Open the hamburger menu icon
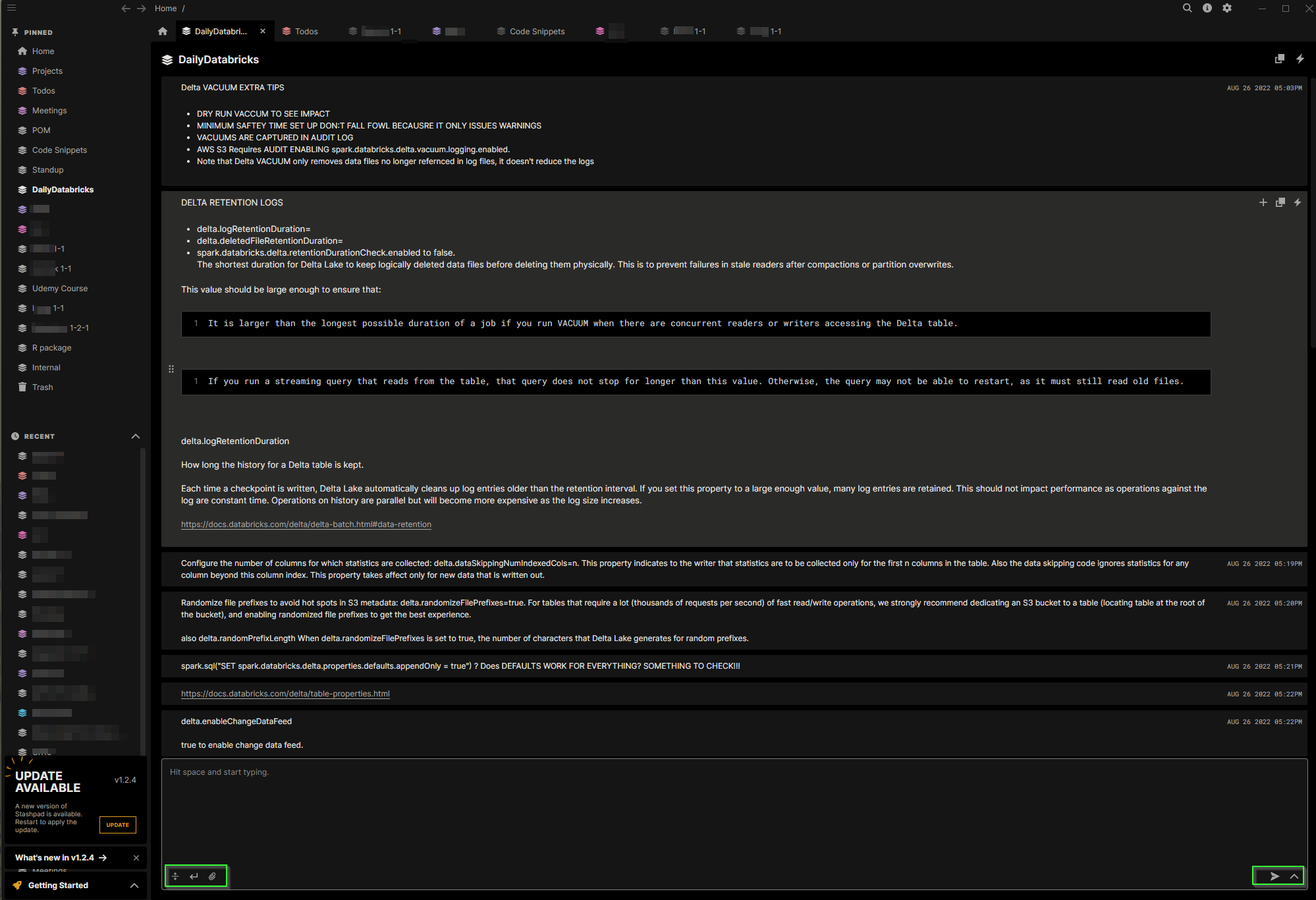The width and height of the screenshot is (1316, 900). [11, 8]
